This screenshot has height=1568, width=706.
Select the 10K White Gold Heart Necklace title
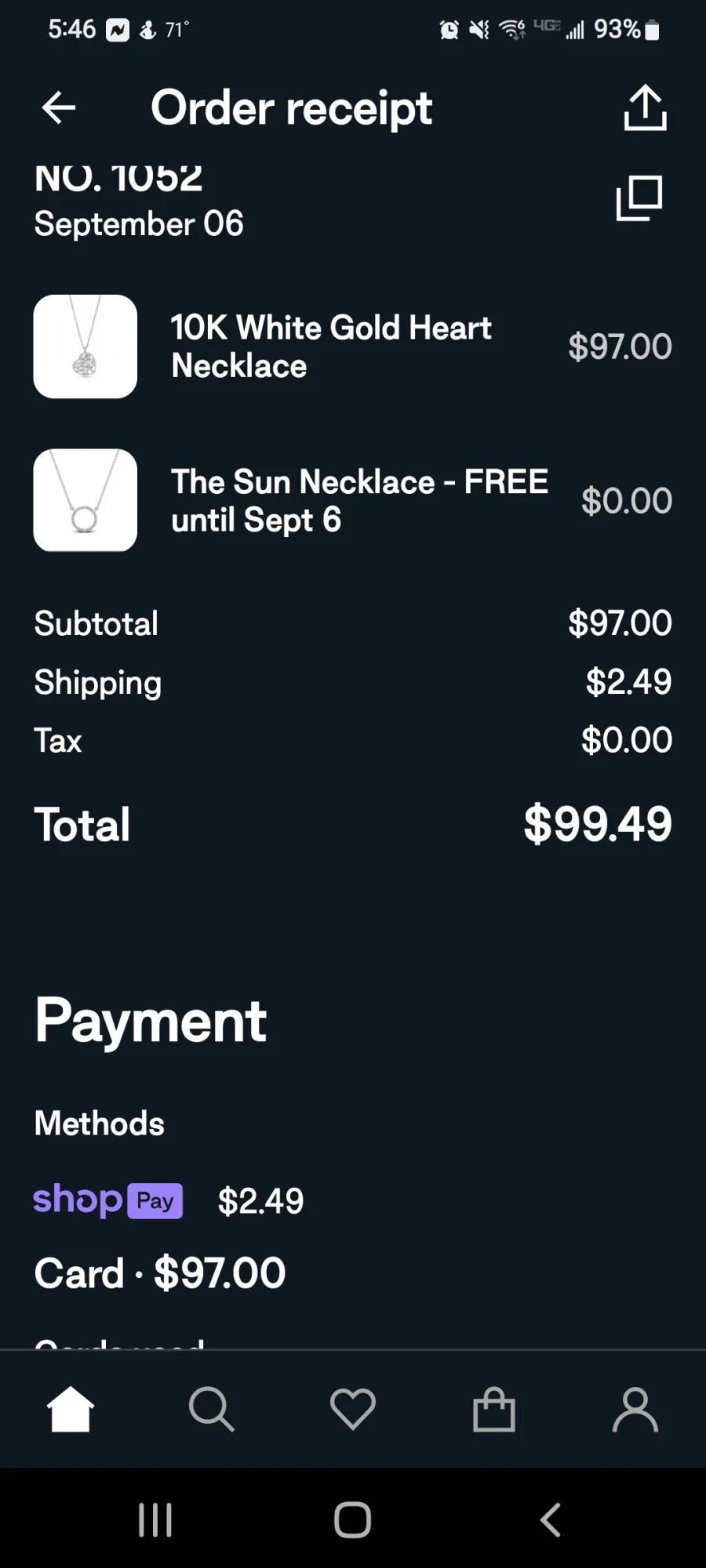point(331,347)
